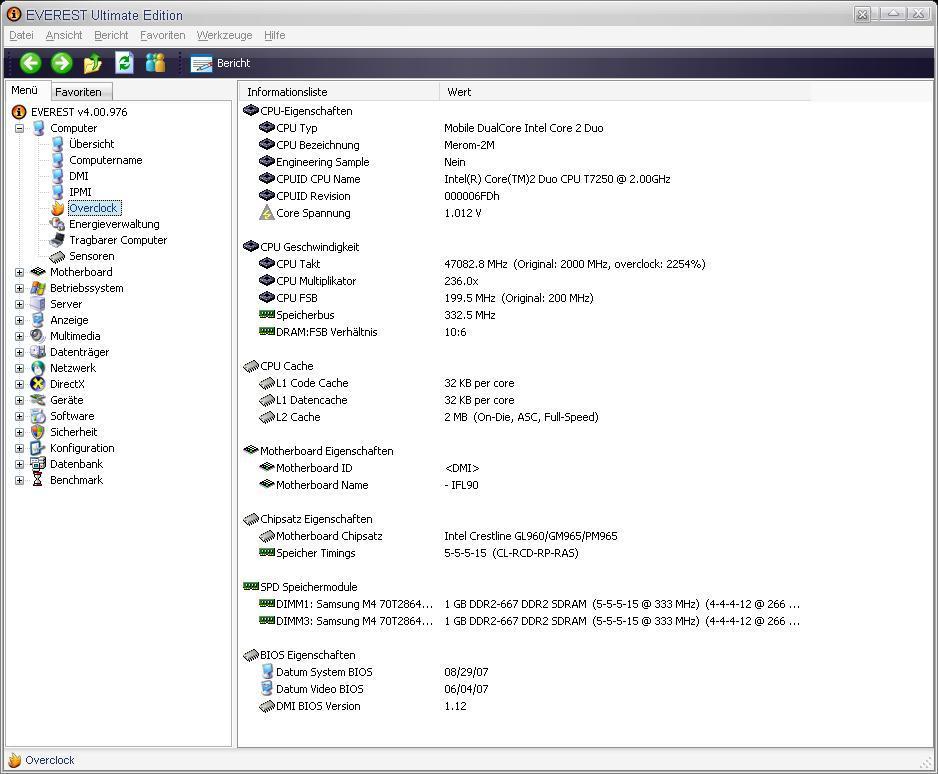Open the Ansicht menu
Image resolution: width=938 pixels, height=774 pixels.
(64, 35)
